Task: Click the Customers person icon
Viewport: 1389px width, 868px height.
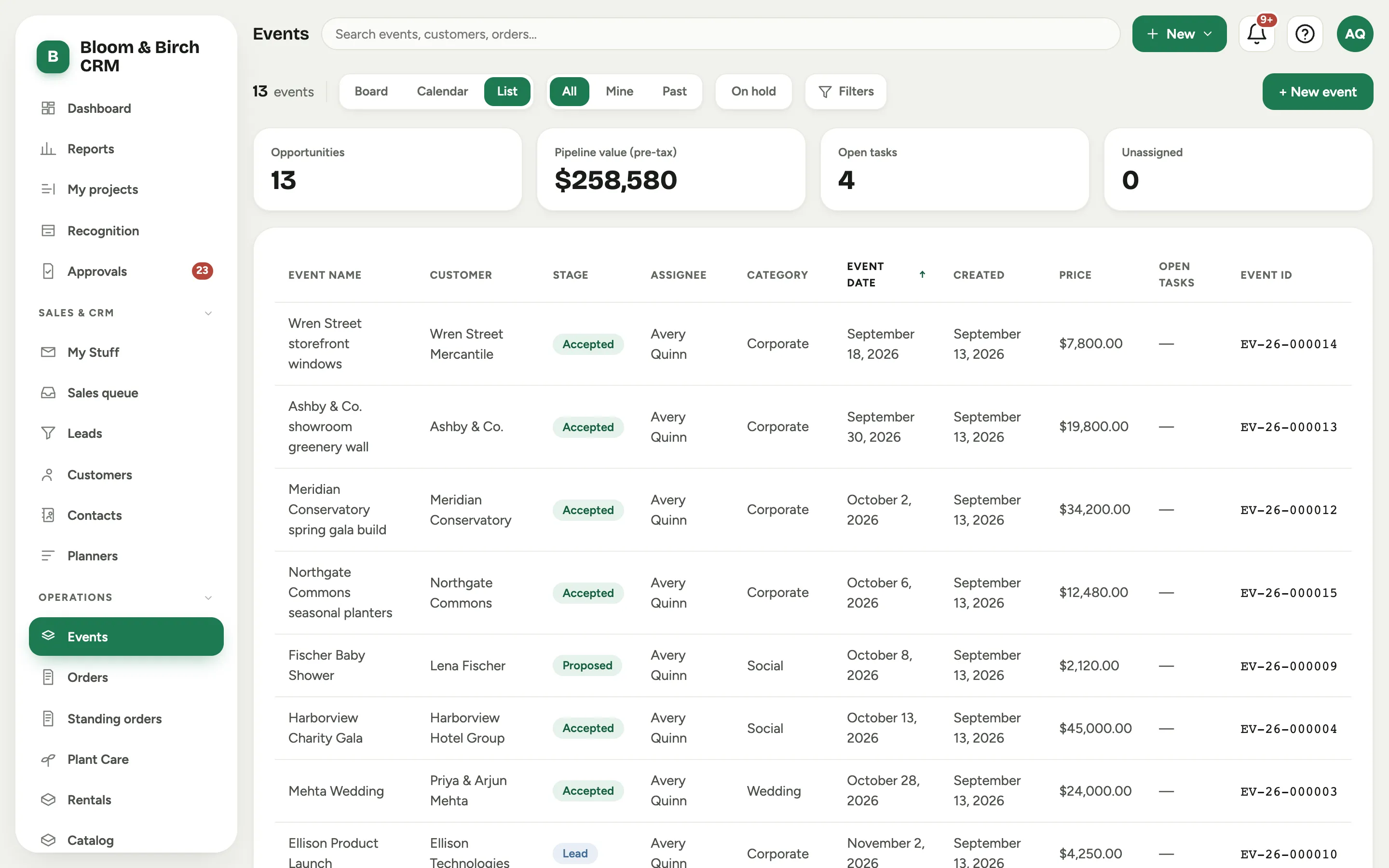Action: tap(48, 475)
